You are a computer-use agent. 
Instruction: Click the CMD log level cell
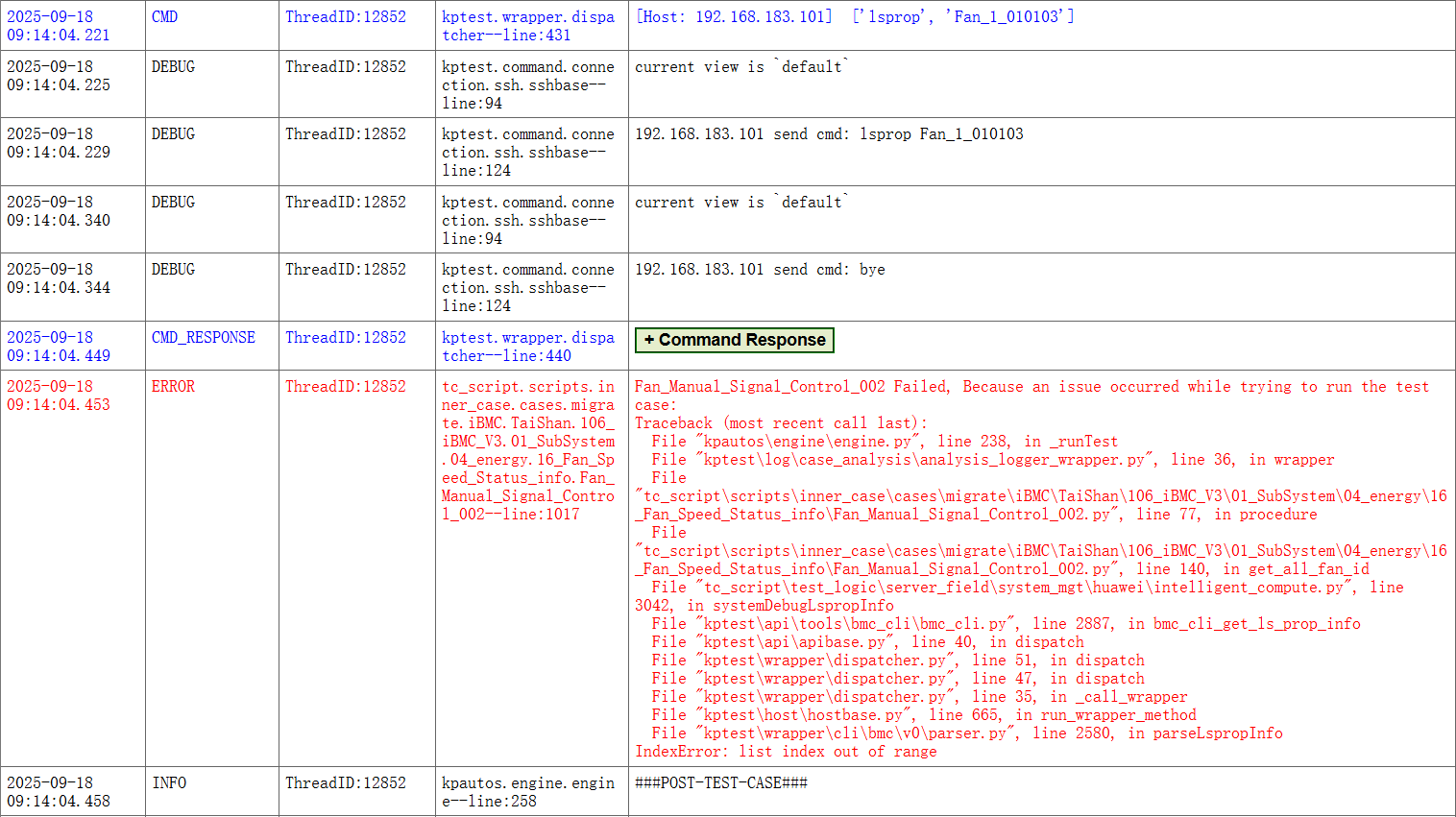coord(164,17)
